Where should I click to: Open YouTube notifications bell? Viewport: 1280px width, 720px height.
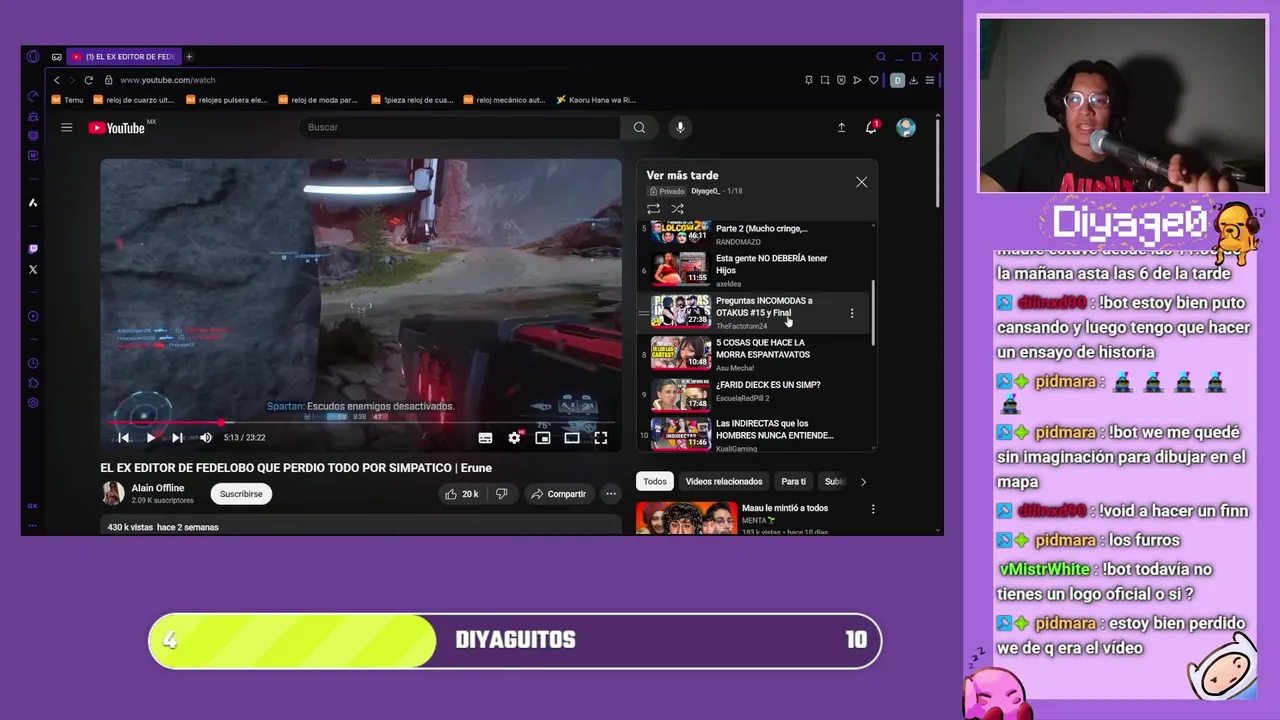[x=872, y=127]
